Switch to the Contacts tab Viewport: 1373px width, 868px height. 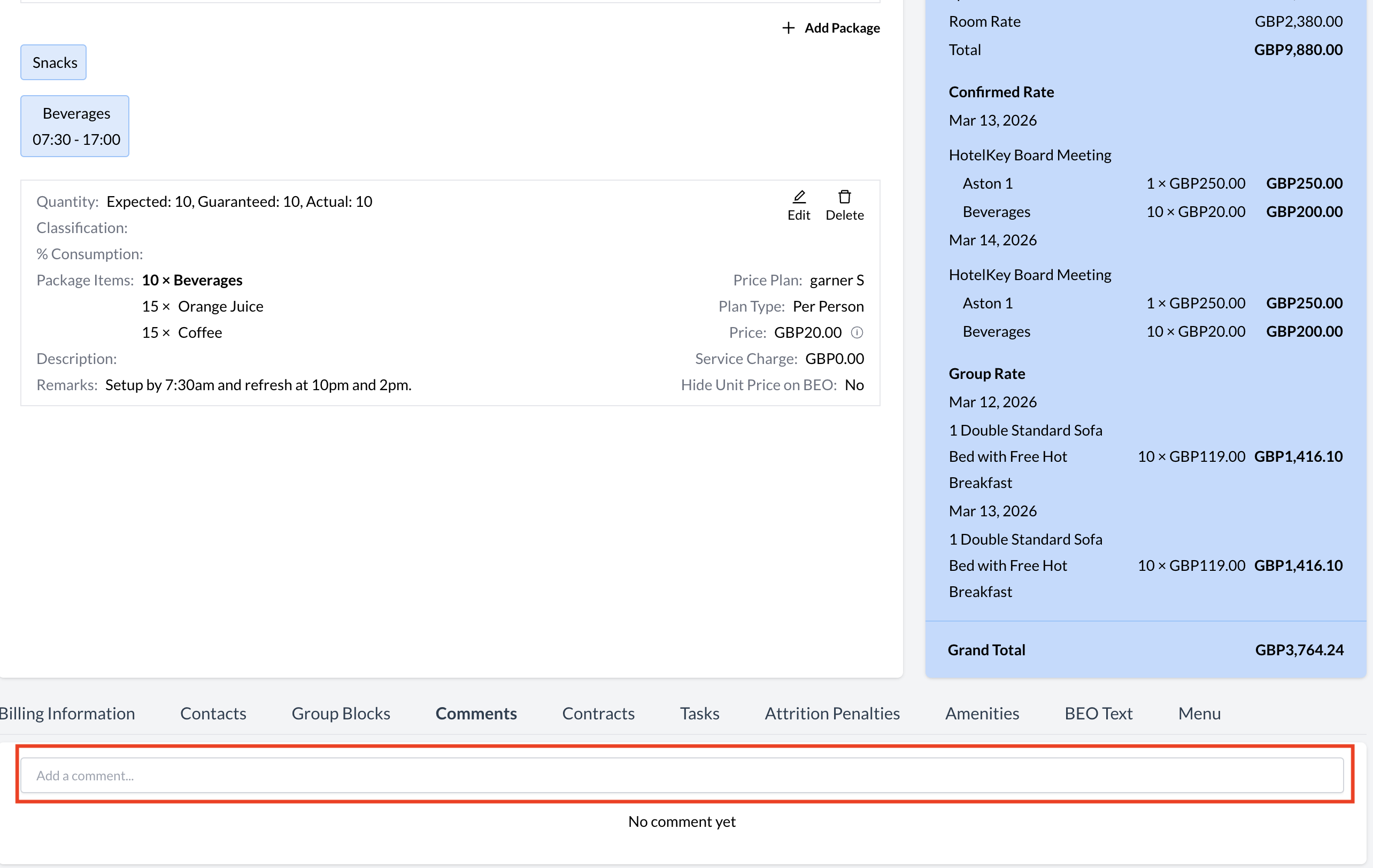(213, 713)
